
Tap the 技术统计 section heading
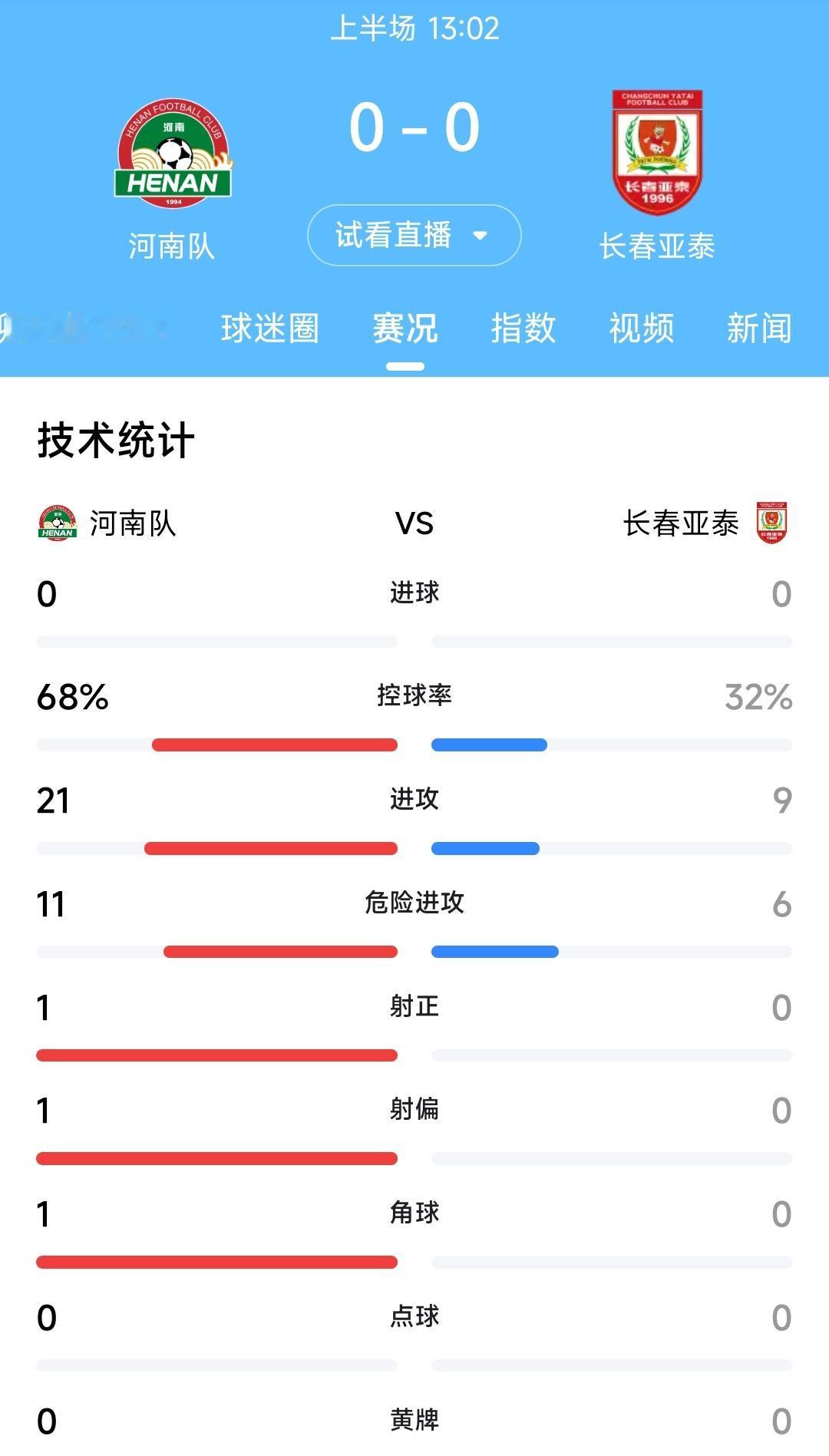(116, 441)
